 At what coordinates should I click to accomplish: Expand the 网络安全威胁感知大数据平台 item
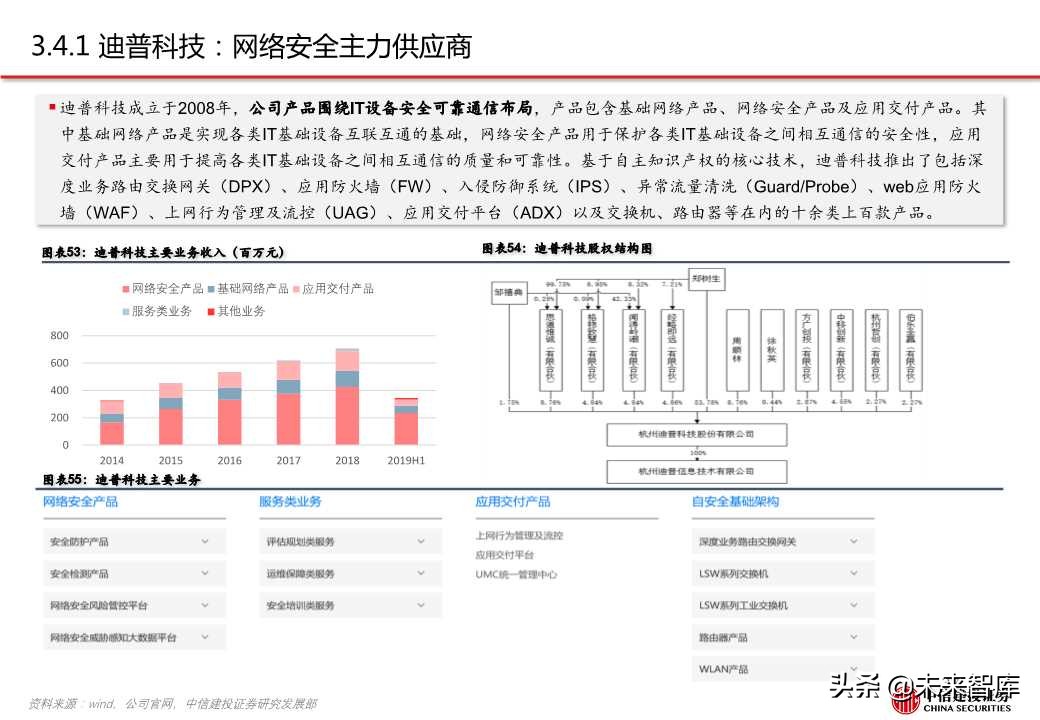(x=135, y=636)
